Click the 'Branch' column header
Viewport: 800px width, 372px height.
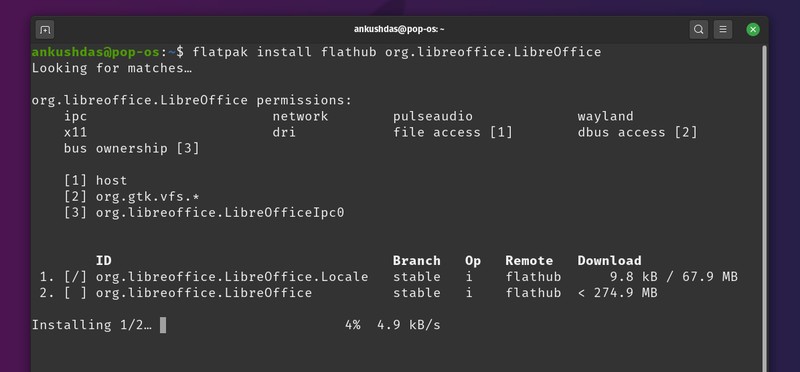point(416,261)
